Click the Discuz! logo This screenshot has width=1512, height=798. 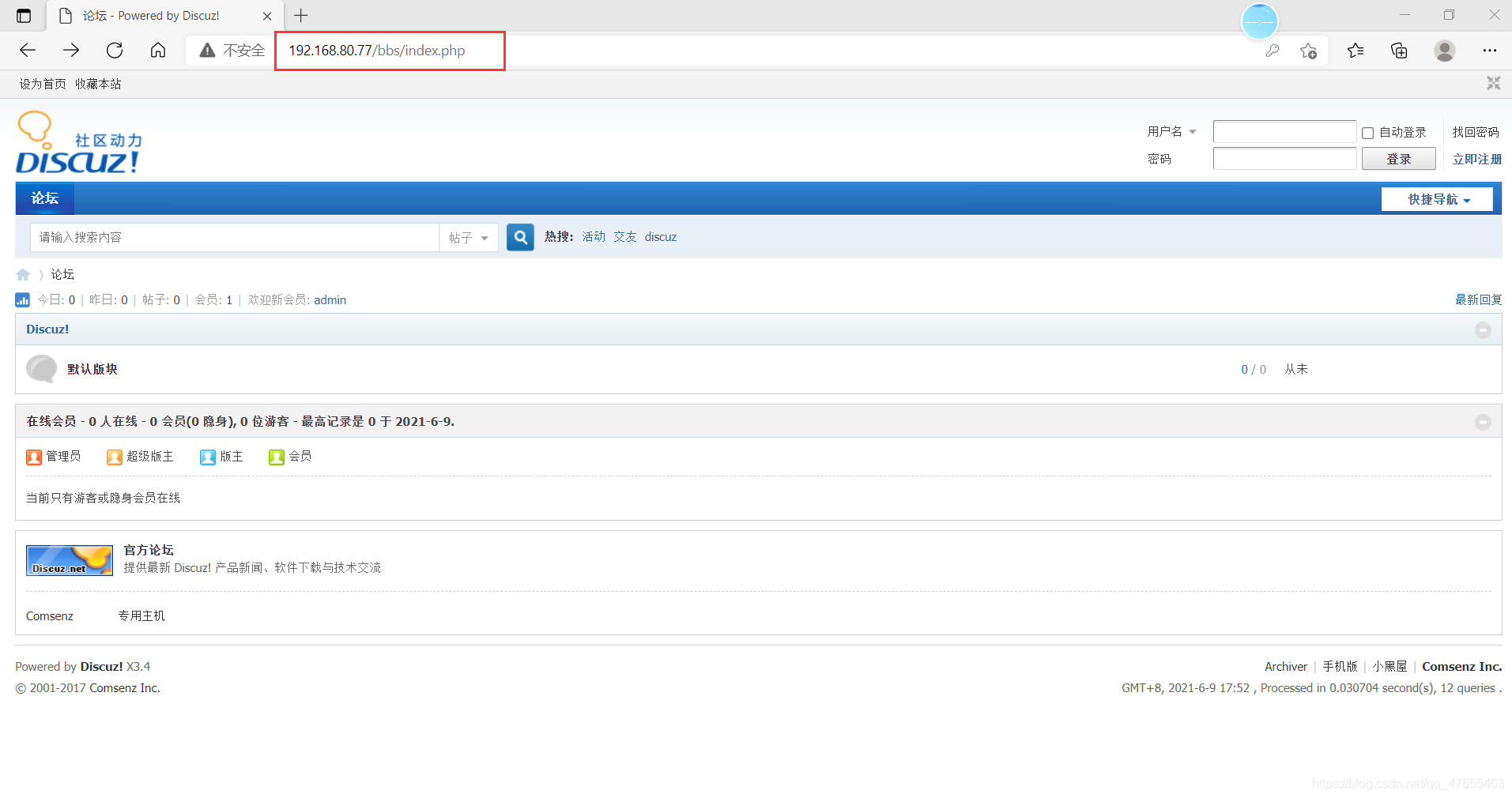pos(79,143)
